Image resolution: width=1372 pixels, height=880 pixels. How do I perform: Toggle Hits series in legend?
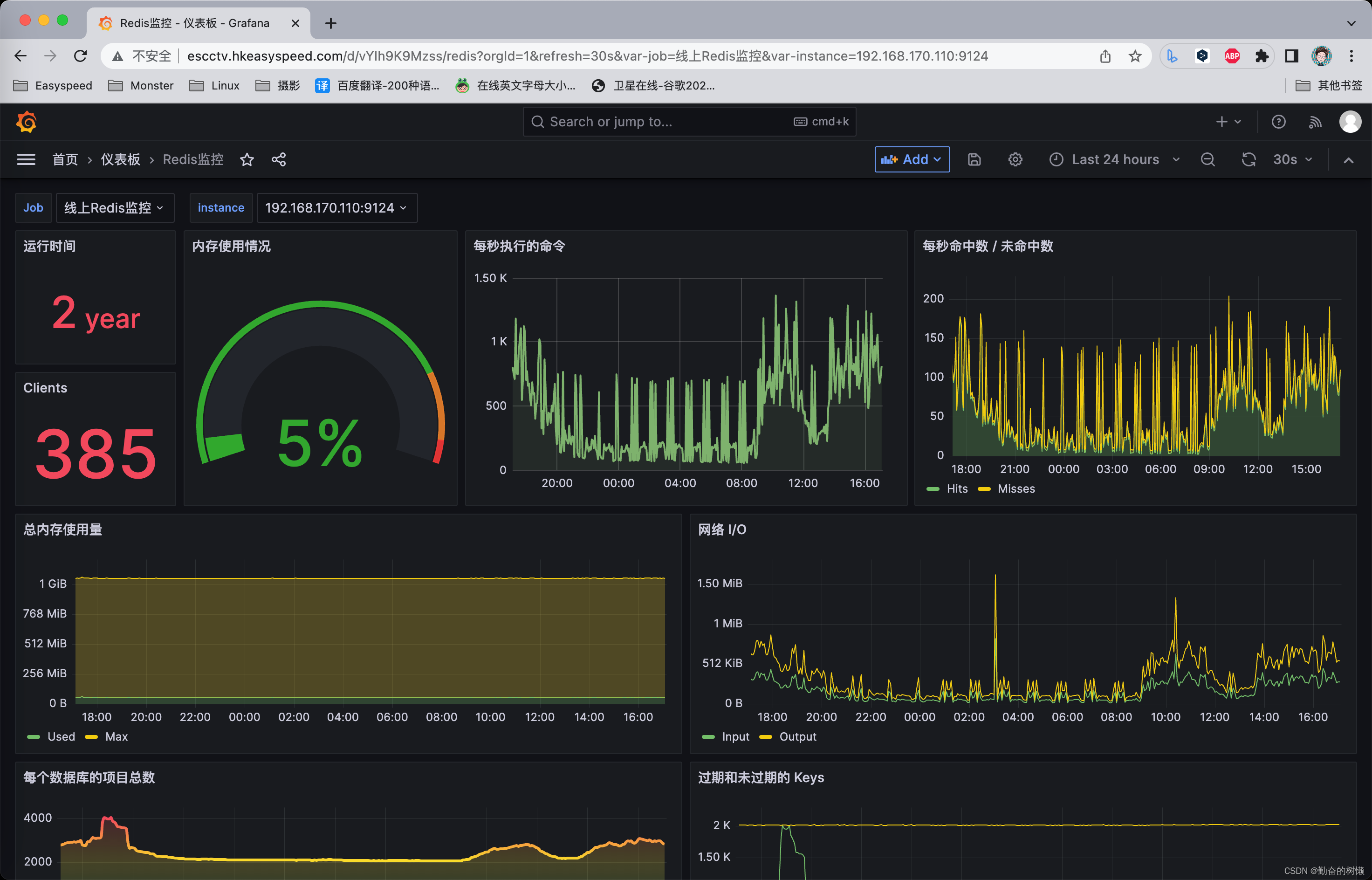[957, 488]
